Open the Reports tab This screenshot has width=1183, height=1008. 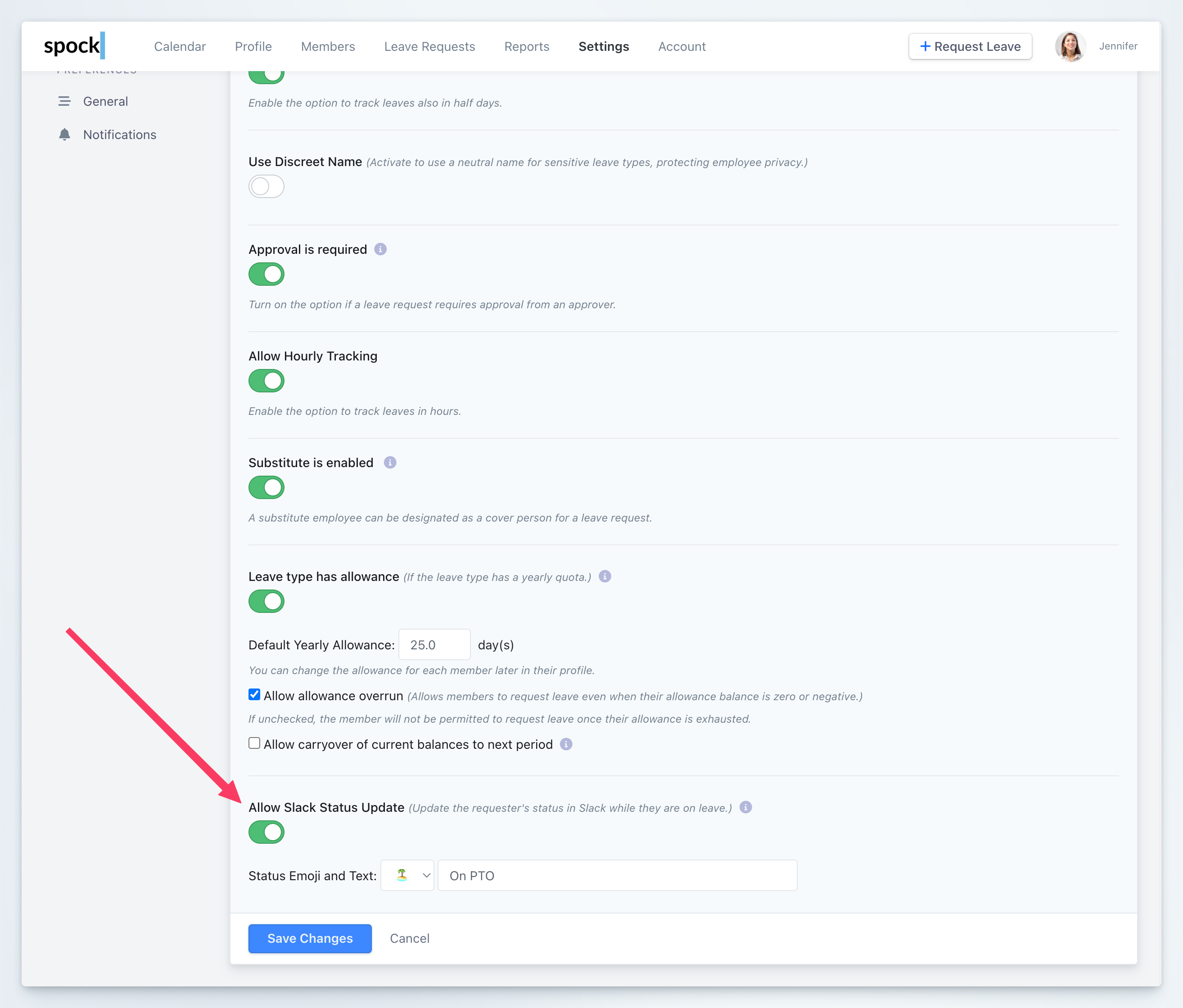click(526, 46)
